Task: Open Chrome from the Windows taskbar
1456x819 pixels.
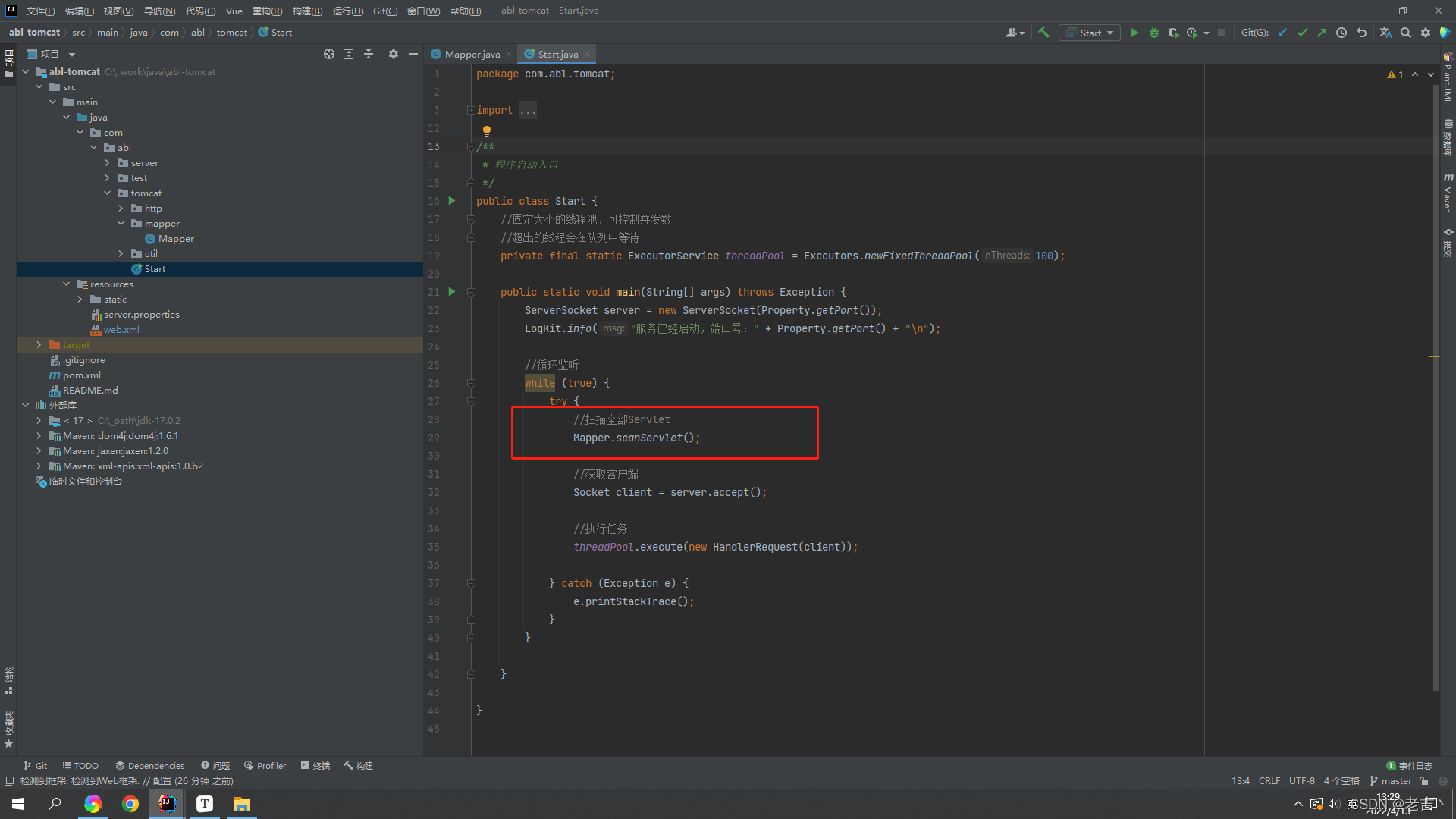Action: [130, 804]
